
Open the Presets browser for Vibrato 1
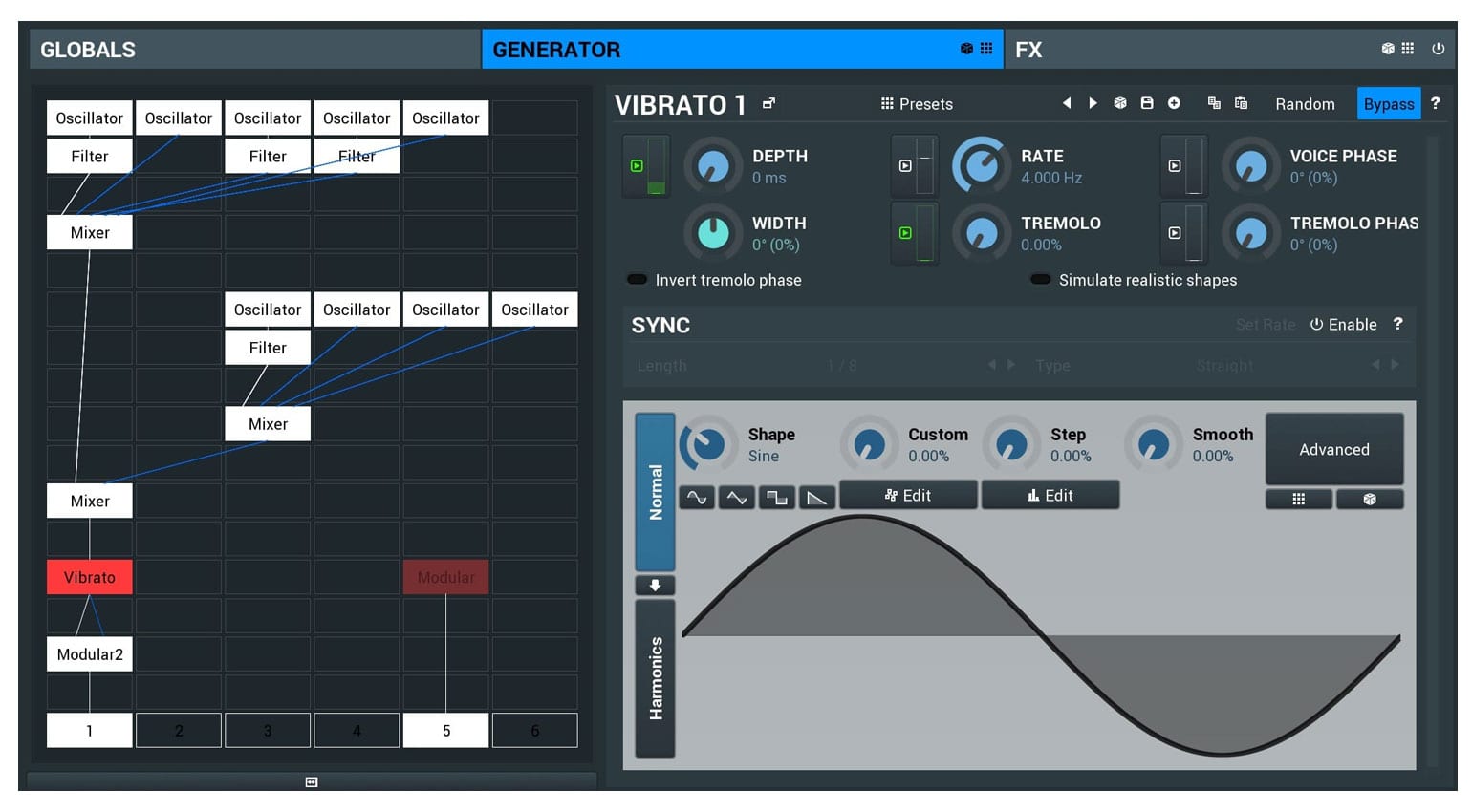click(x=916, y=103)
